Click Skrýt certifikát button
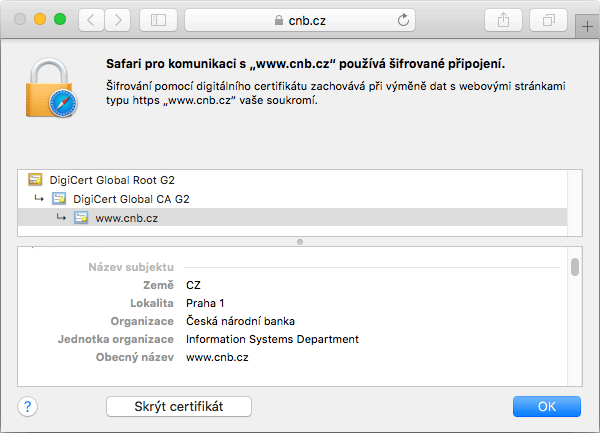Image resolution: width=600 pixels, height=433 pixels. pos(179,406)
